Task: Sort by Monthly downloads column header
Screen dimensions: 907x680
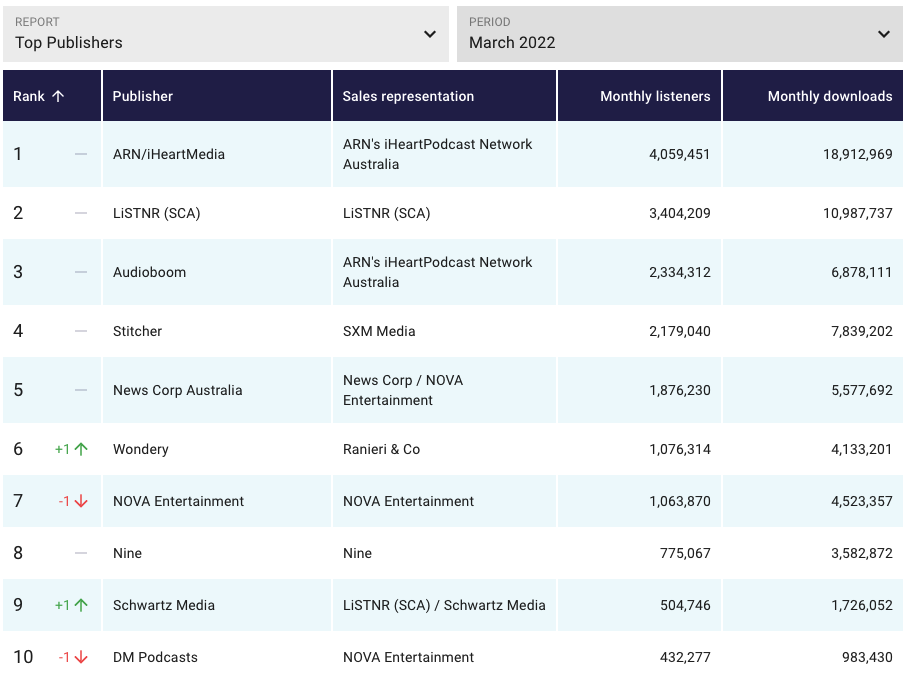Action: [813, 96]
